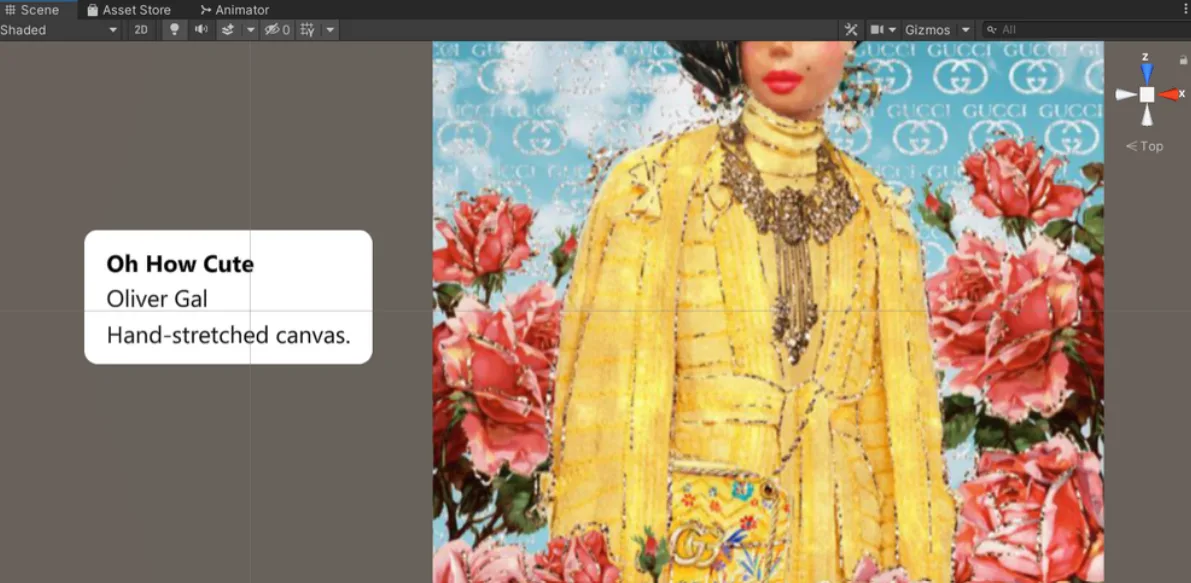Toggle the scene grid icon

click(x=308, y=30)
